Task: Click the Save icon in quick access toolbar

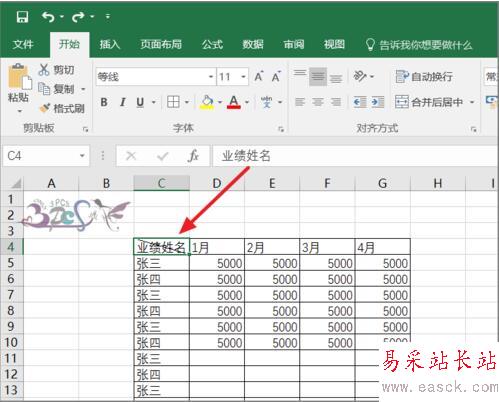Action: point(22,17)
